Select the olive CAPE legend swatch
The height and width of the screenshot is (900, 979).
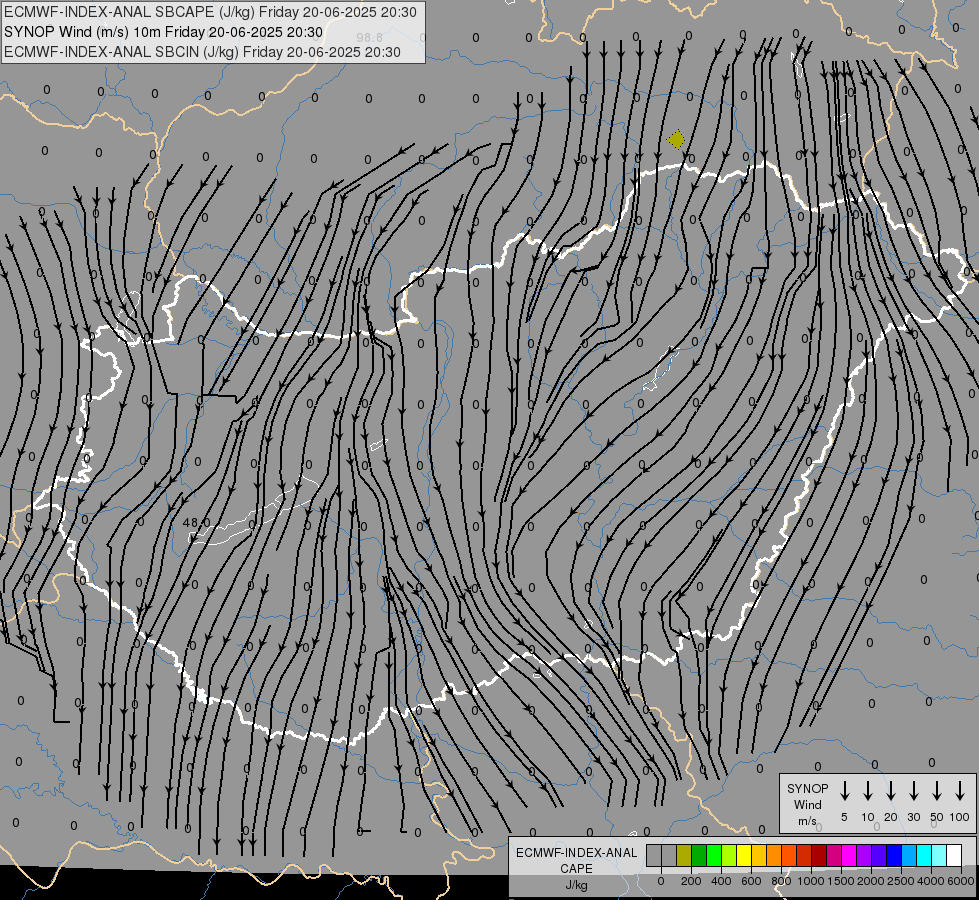pos(684,855)
